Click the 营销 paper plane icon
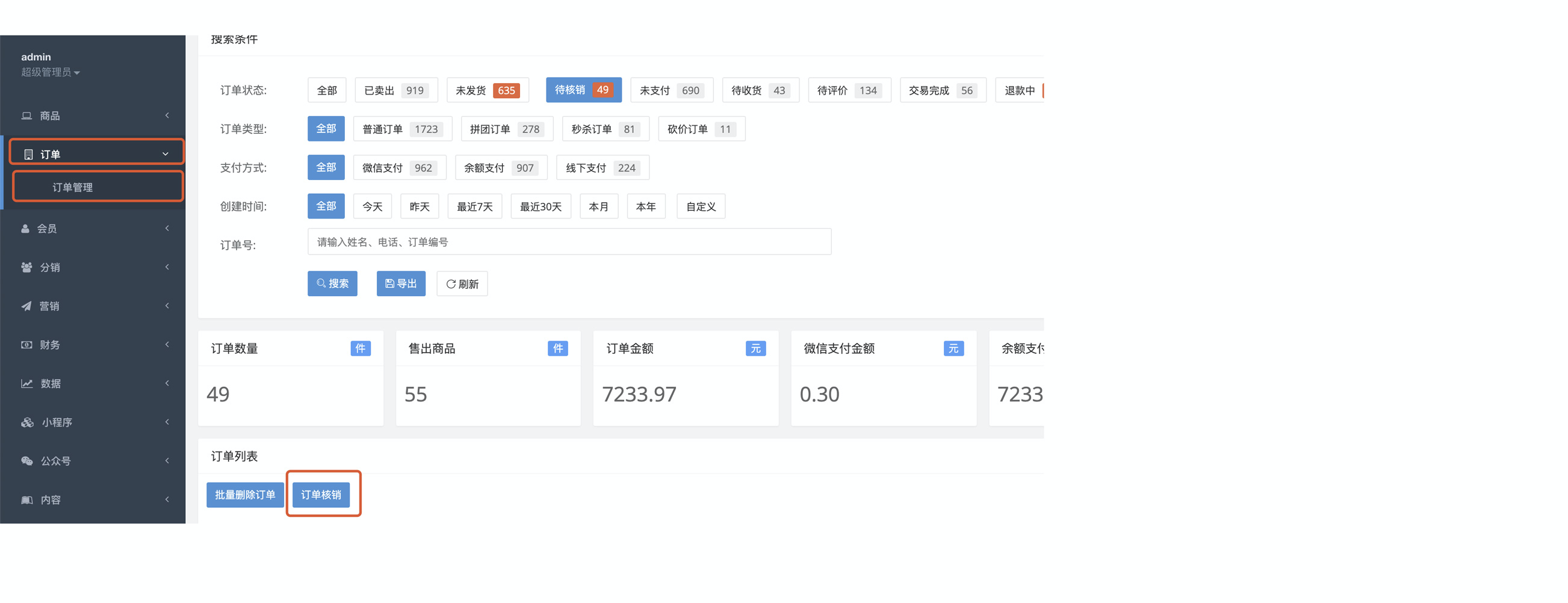Viewport: 1568px width, 603px height. (x=26, y=306)
